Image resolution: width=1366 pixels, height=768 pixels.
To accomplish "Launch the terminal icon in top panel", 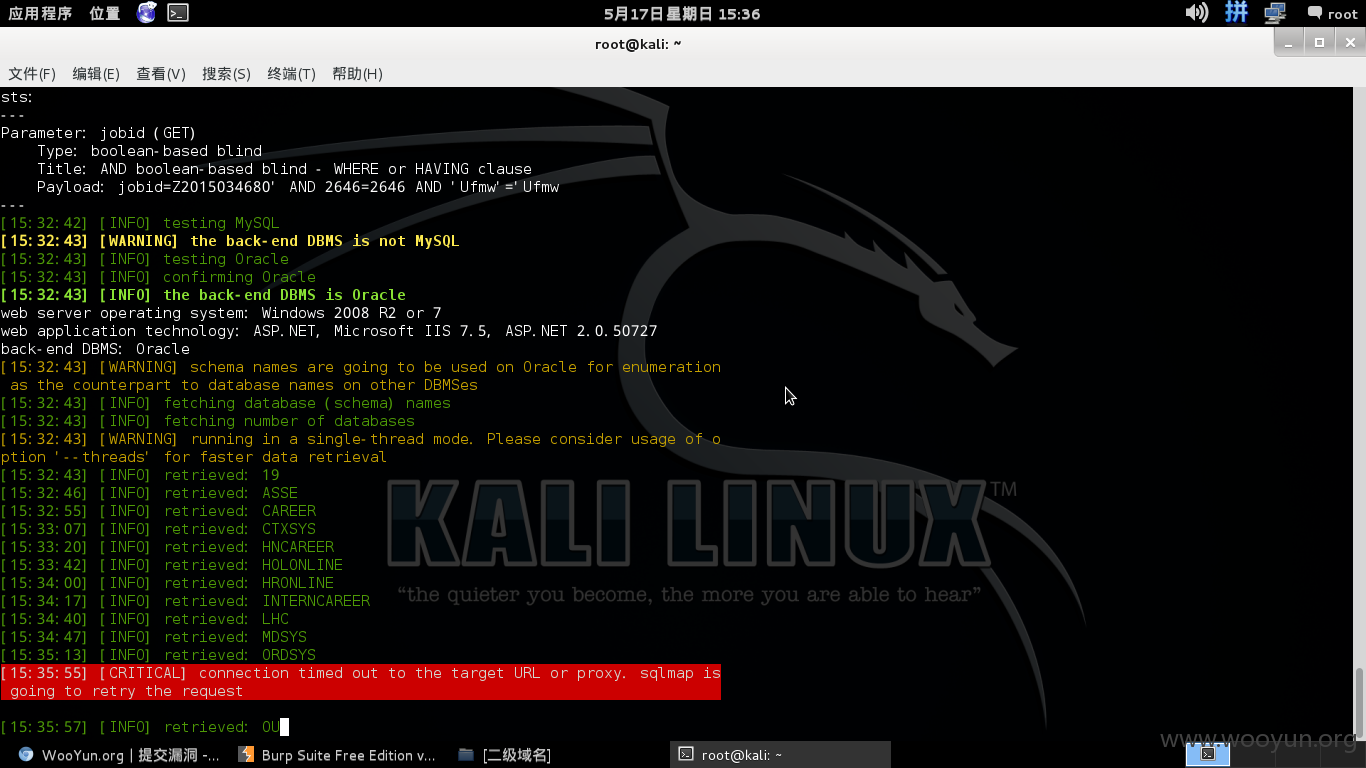I will 178,13.
